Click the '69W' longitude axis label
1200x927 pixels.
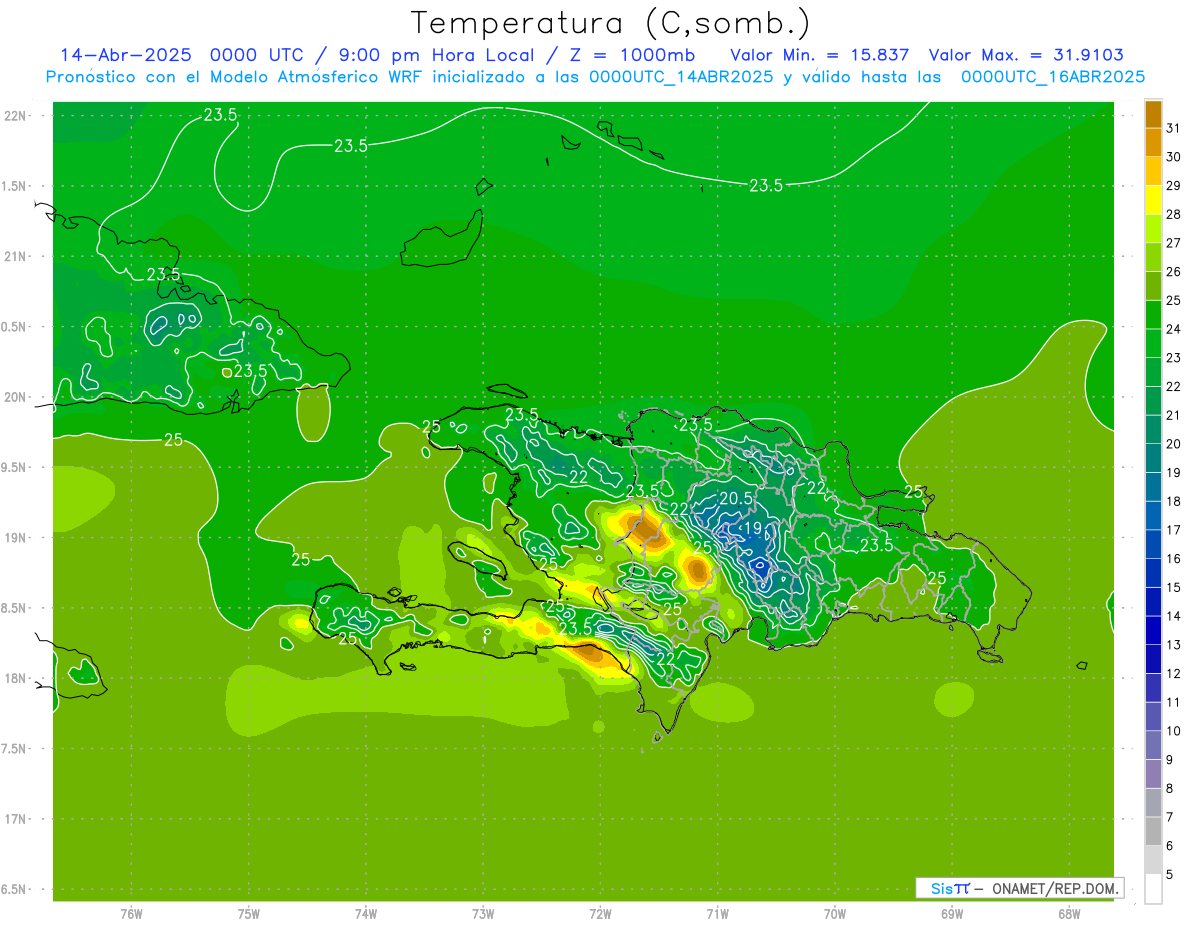coord(951,914)
